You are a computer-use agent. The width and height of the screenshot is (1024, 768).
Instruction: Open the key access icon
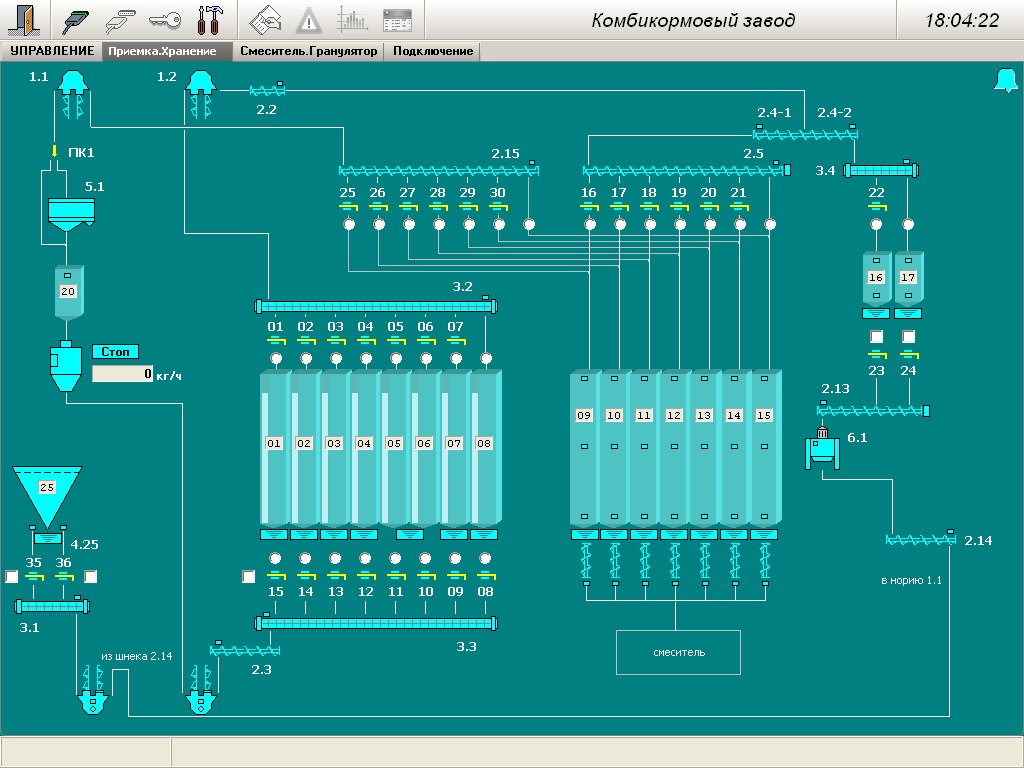click(164, 20)
